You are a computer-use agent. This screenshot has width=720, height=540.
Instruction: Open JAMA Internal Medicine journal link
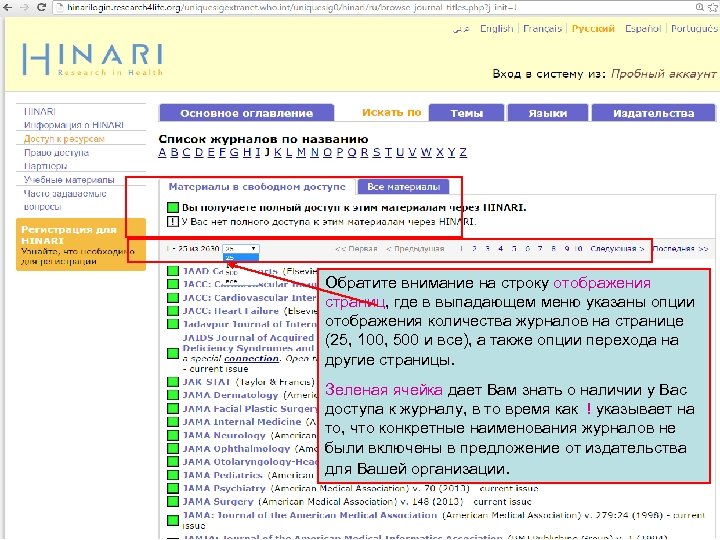coord(242,422)
